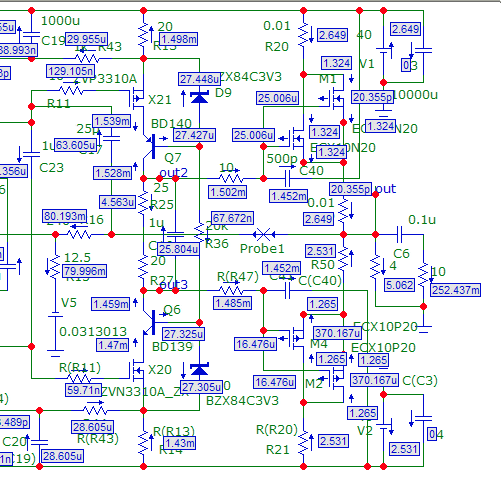This screenshot has width=501, height=497.
Task: Select the D9 zener diode symbol
Action: [199, 97]
